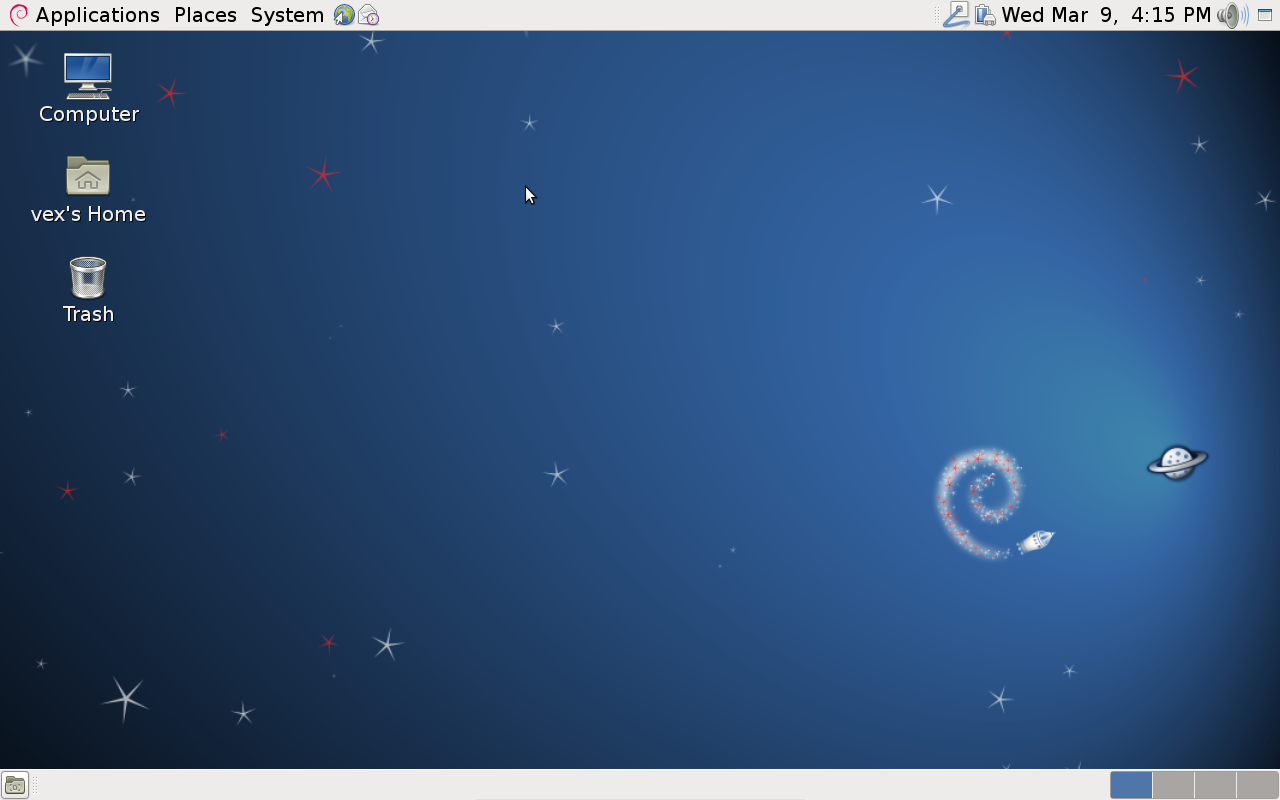Click the network connection tray icon
The image size is (1280, 800).
[956, 15]
